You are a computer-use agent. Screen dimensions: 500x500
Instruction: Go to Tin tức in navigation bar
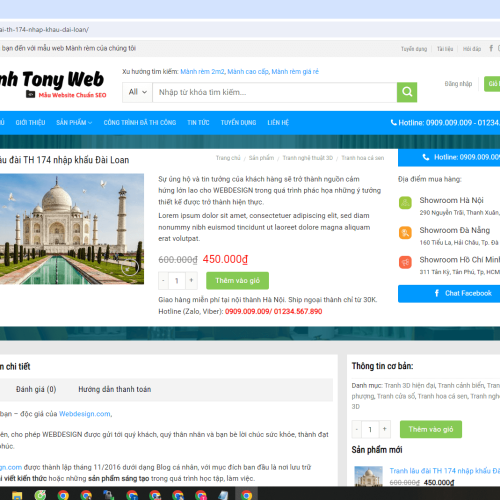point(198,123)
